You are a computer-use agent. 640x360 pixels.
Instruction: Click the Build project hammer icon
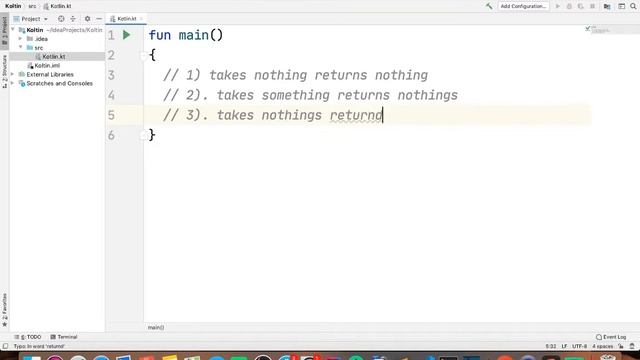click(489, 6)
